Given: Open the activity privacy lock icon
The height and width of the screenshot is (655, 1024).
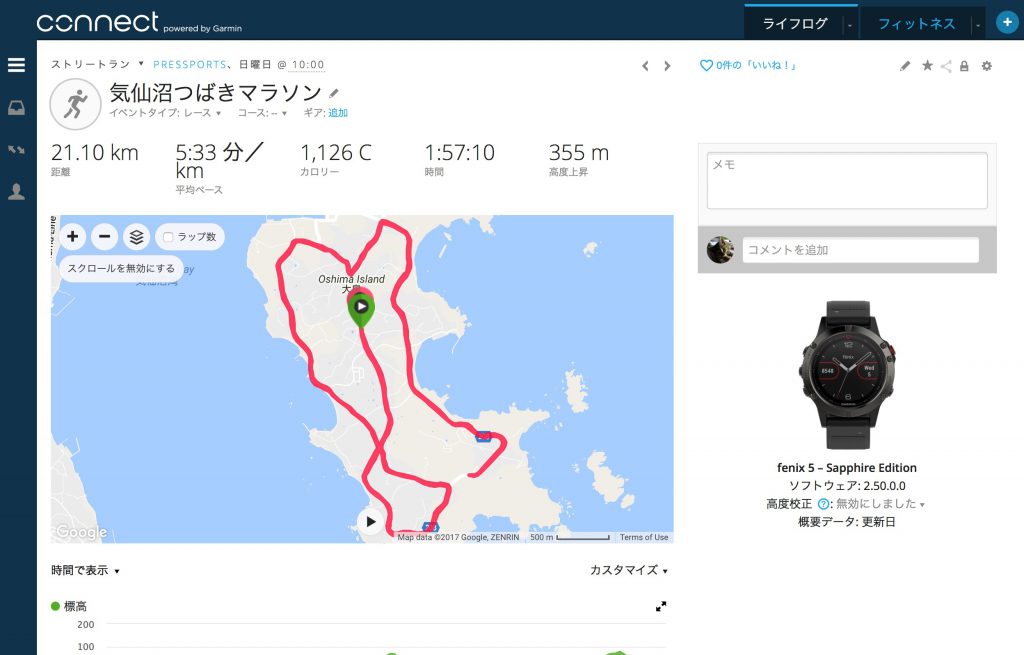Looking at the screenshot, I should click(964, 66).
